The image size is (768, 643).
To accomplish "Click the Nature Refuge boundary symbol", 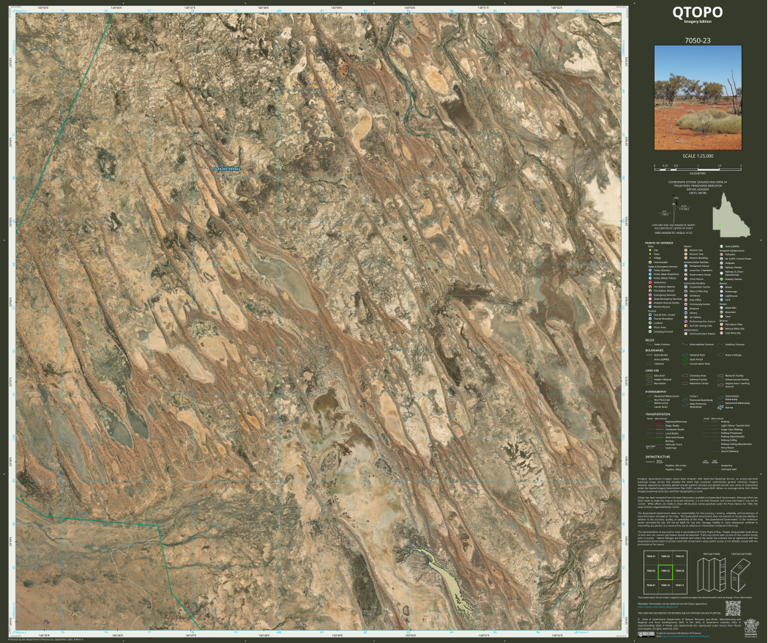I will [720, 355].
